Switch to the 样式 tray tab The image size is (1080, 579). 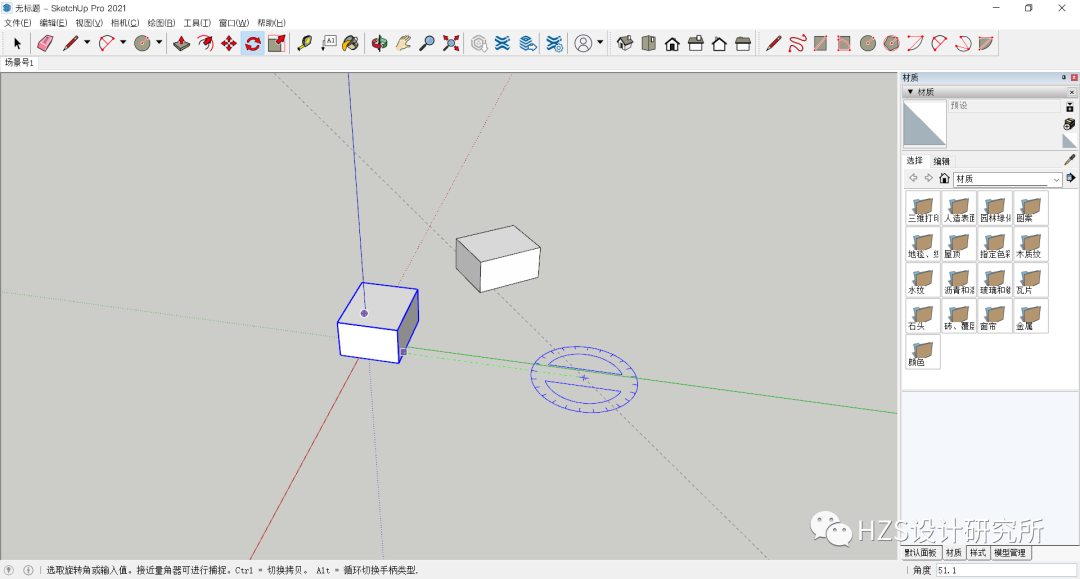[978, 553]
